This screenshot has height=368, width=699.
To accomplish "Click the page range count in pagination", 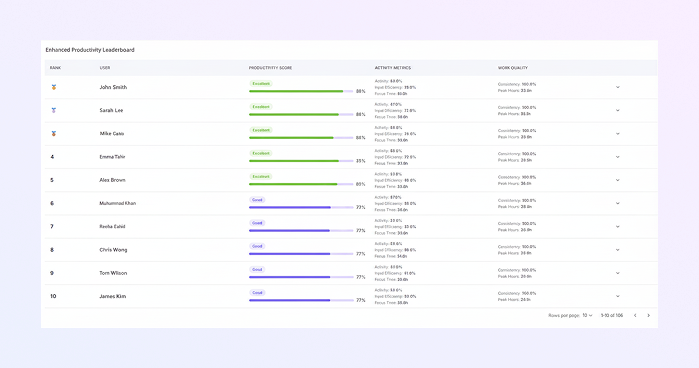I will pyautogui.click(x=612, y=315).
